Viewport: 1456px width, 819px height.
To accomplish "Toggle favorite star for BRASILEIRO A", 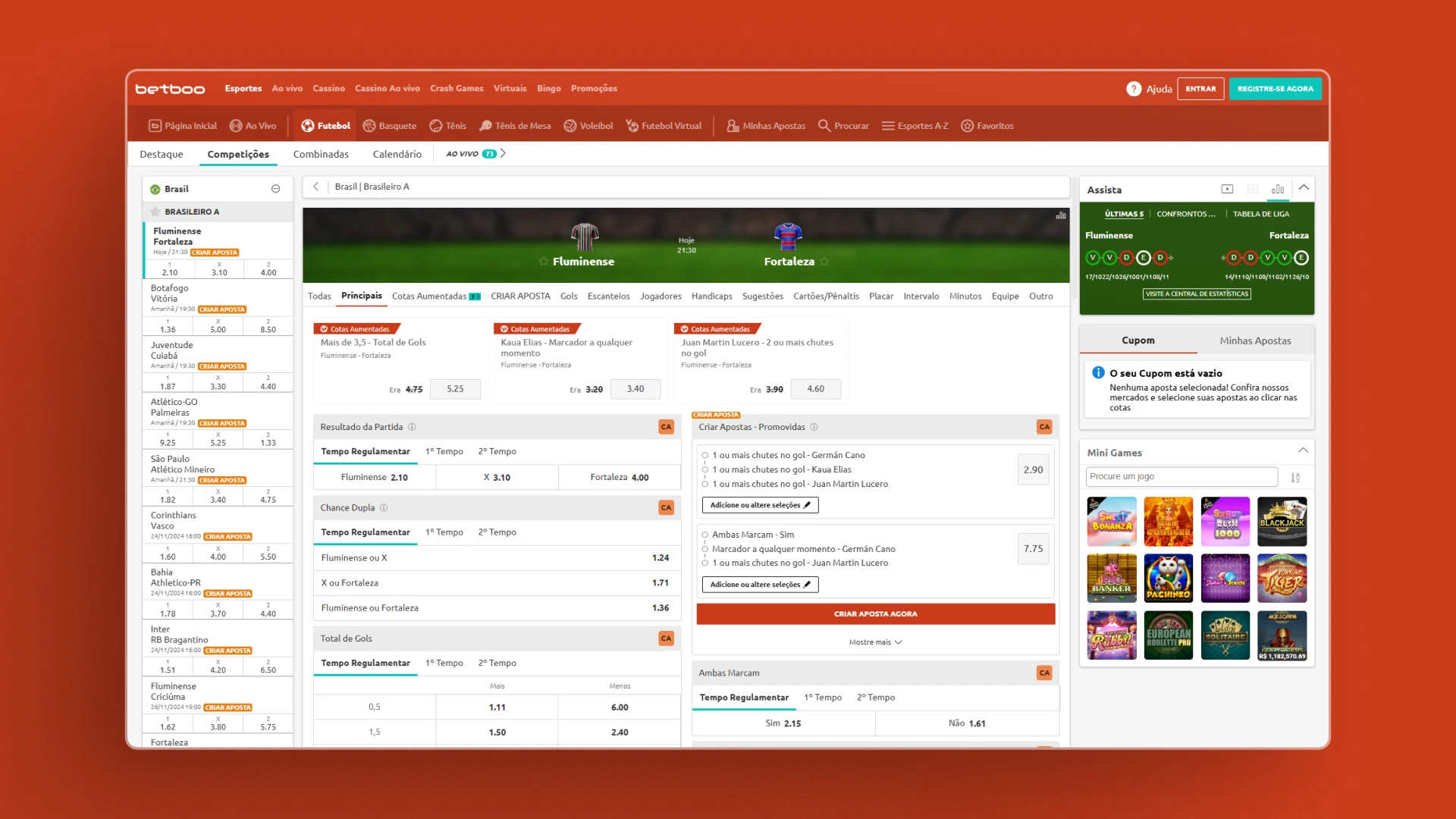I will click(155, 212).
